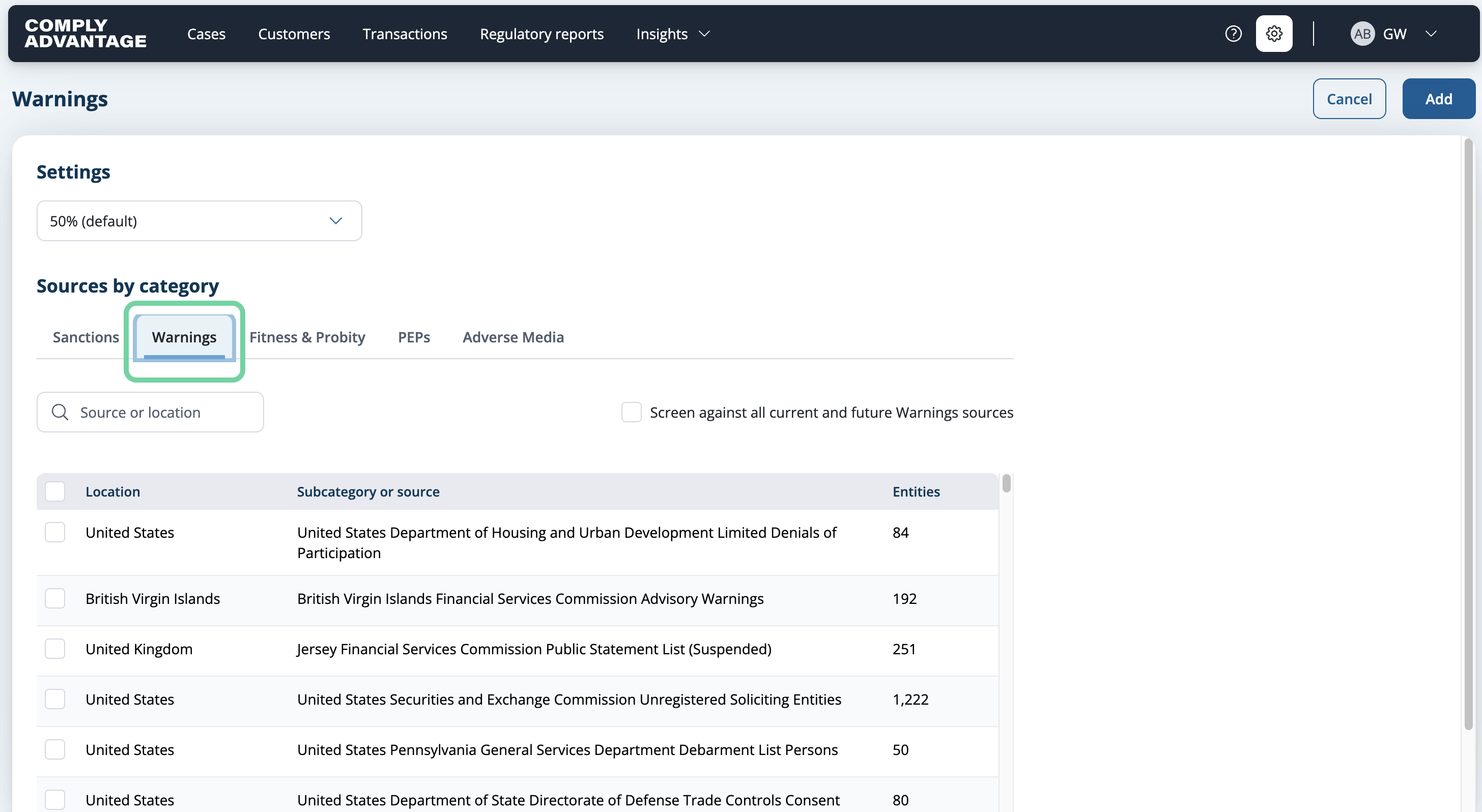Check the Housing and Urban Development row
Image resolution: width=1482 pixels, height=812 pixels.
(x=54, y=533)
